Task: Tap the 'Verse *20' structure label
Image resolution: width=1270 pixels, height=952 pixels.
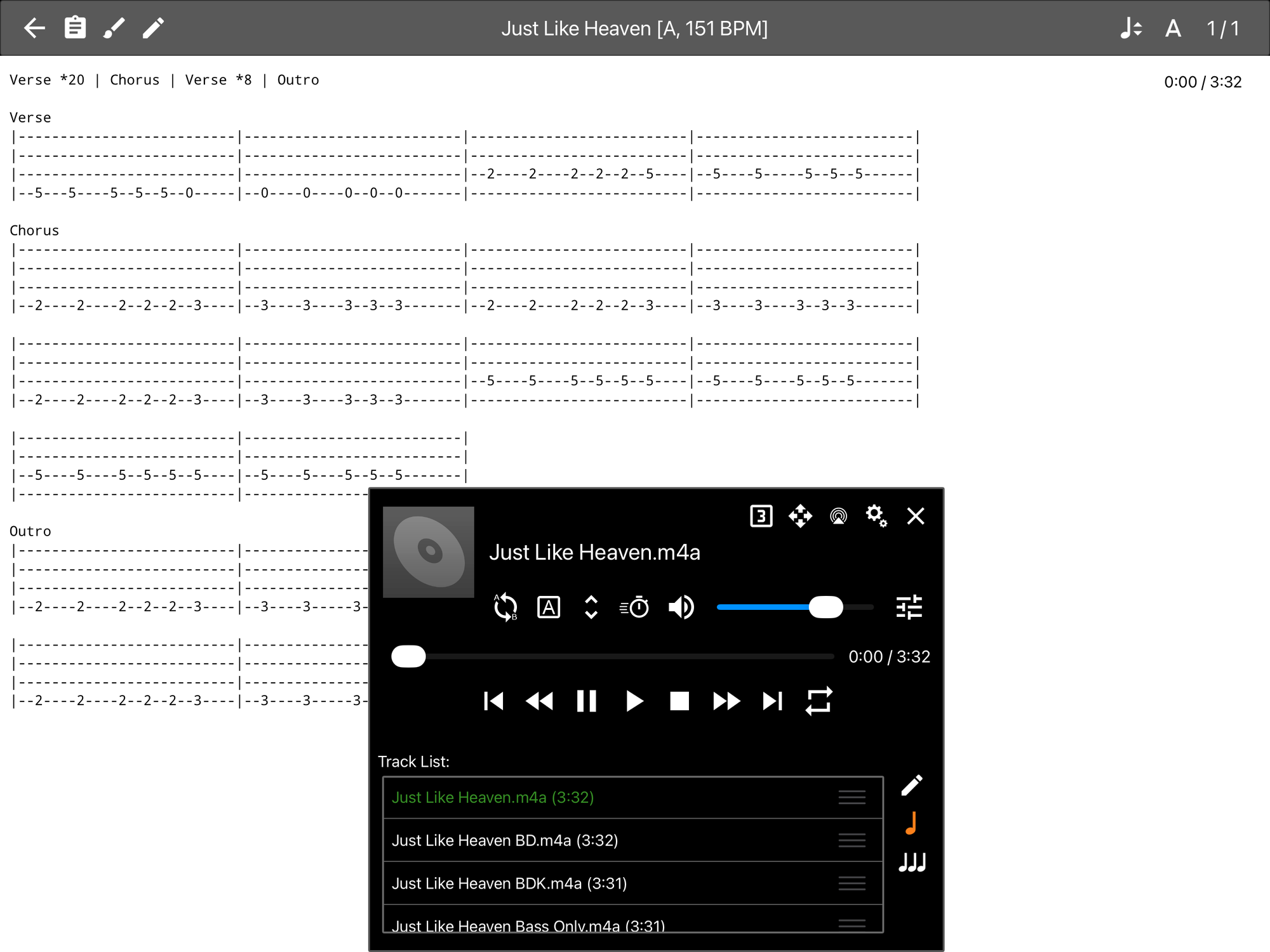Action: coord(47,80)
